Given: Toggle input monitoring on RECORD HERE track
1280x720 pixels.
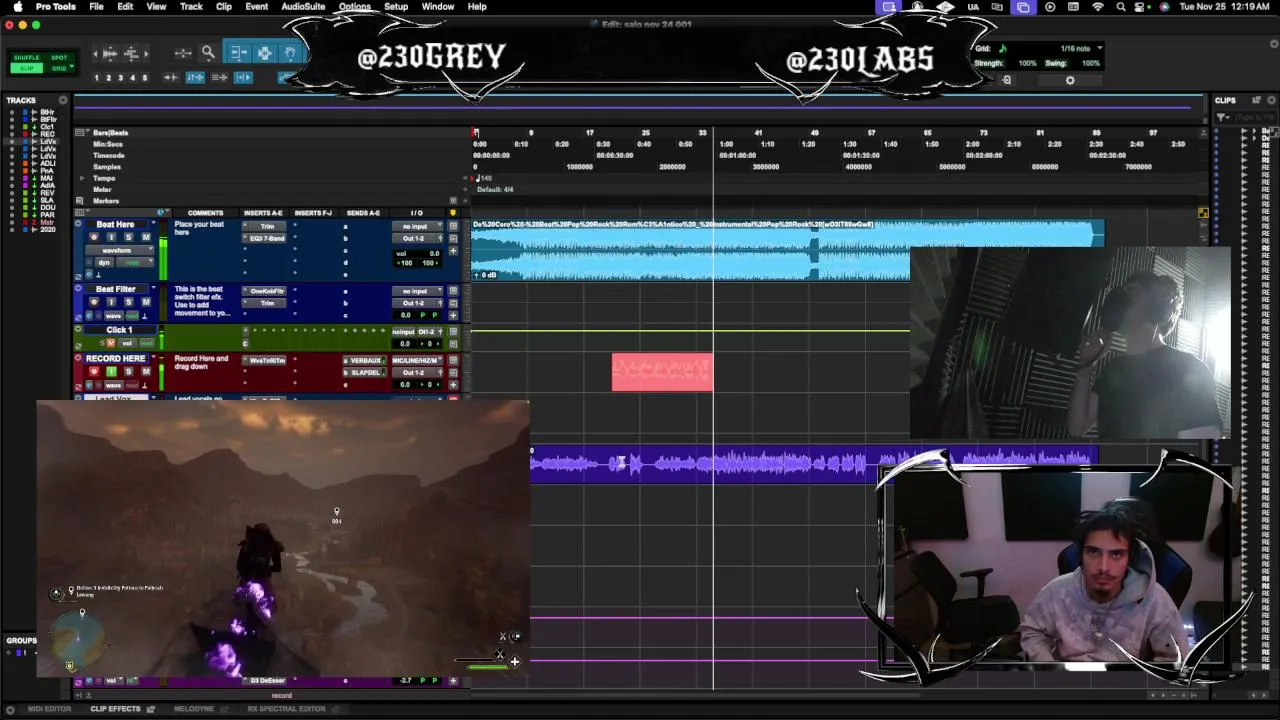Looking at the screenshot, I should coord(111,371).
